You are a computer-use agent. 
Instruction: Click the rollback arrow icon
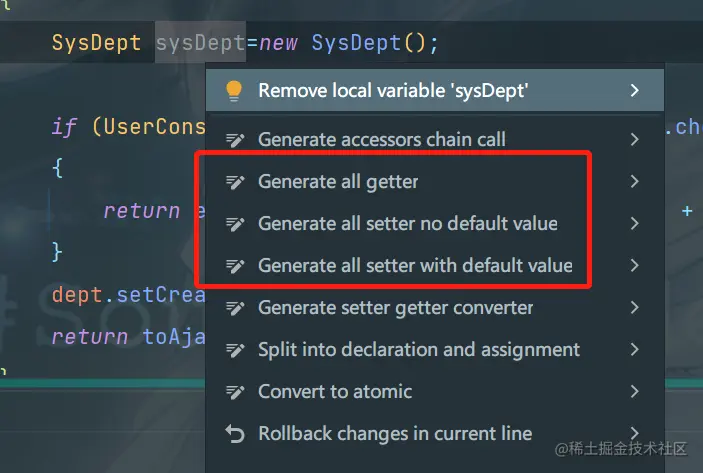pos(235,434)
